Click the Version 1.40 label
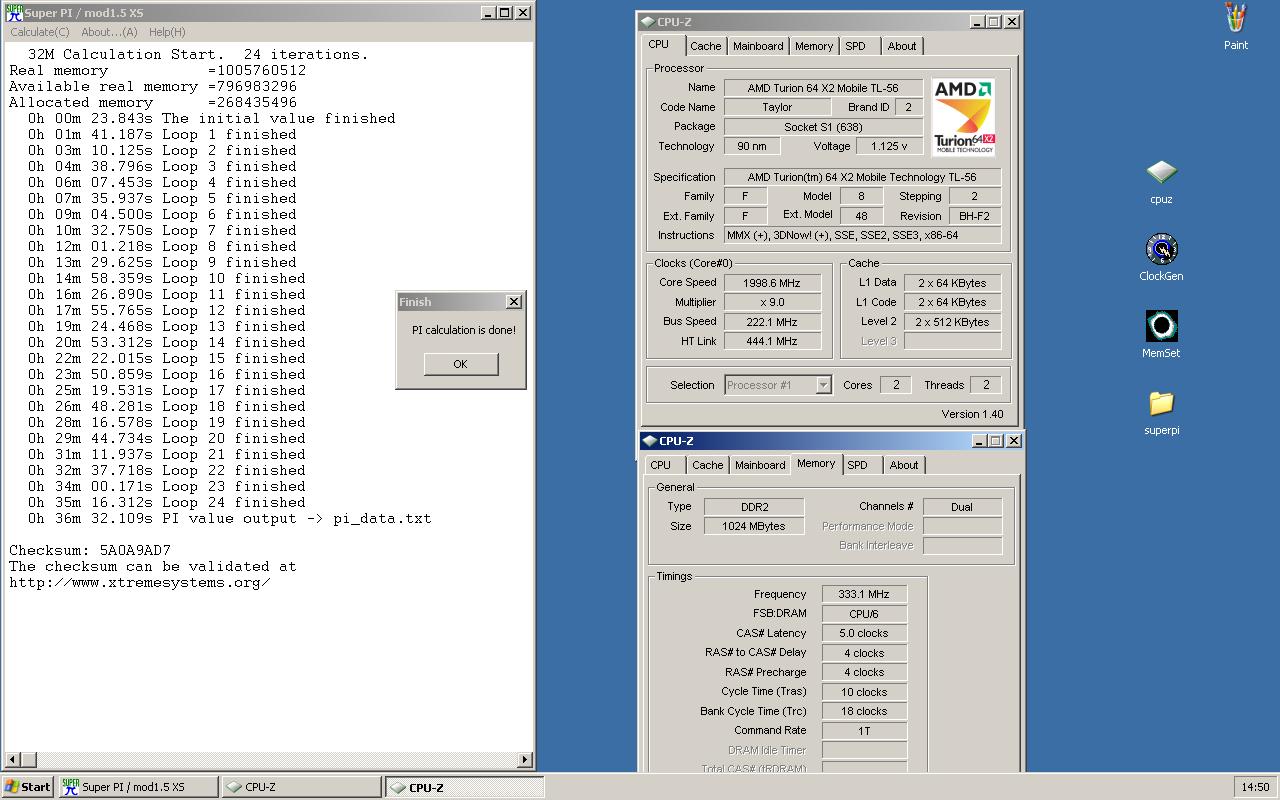The image size is (1280, 800). 972,414
